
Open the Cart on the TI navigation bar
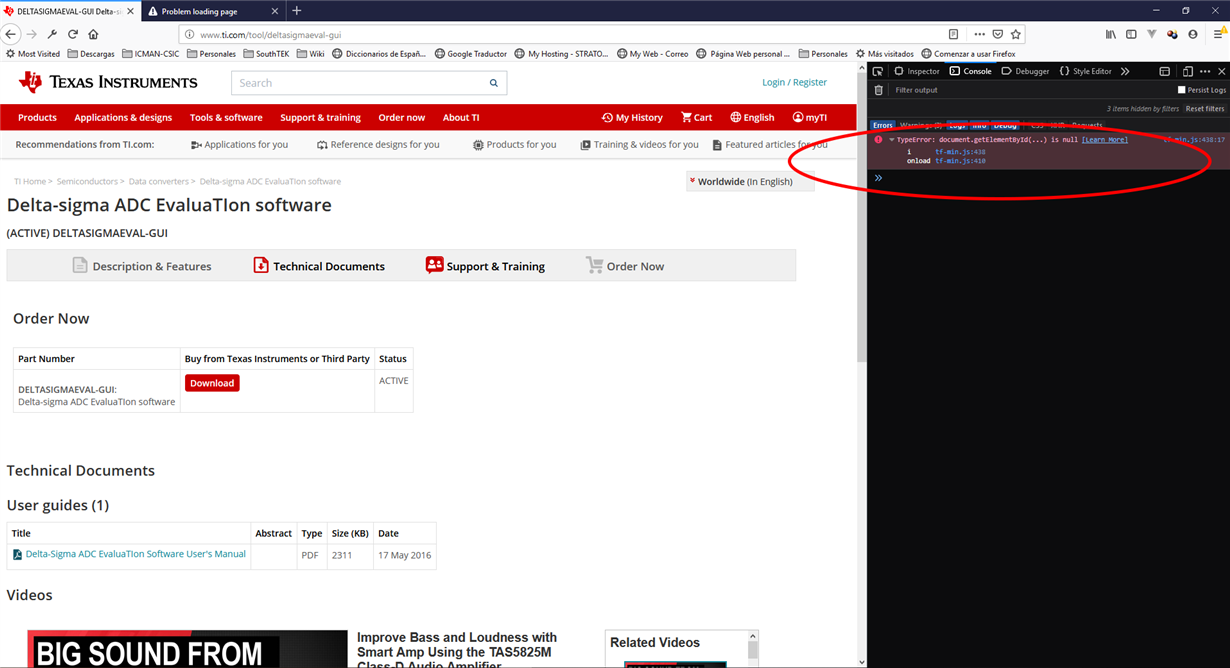[697, 117]
